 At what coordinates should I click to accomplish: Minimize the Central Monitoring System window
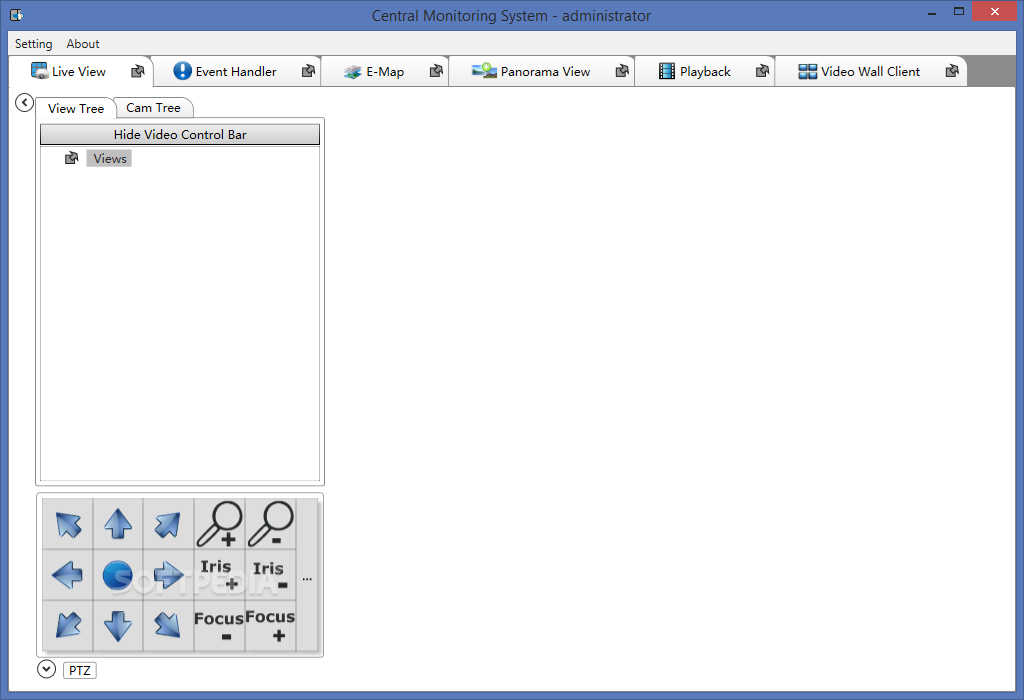932,12
